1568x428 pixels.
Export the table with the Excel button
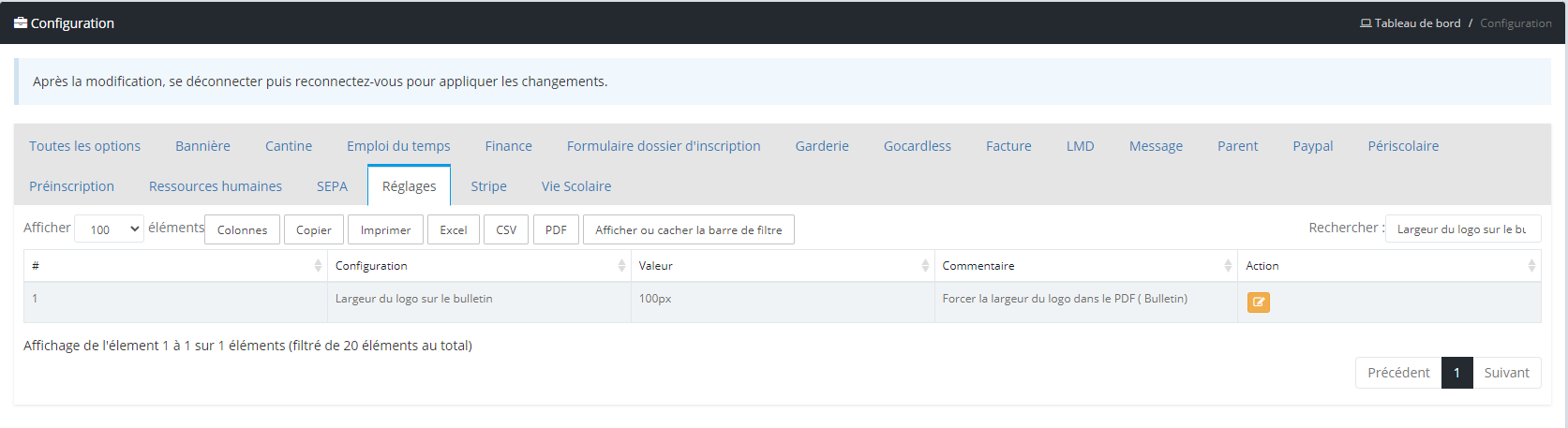454,229
